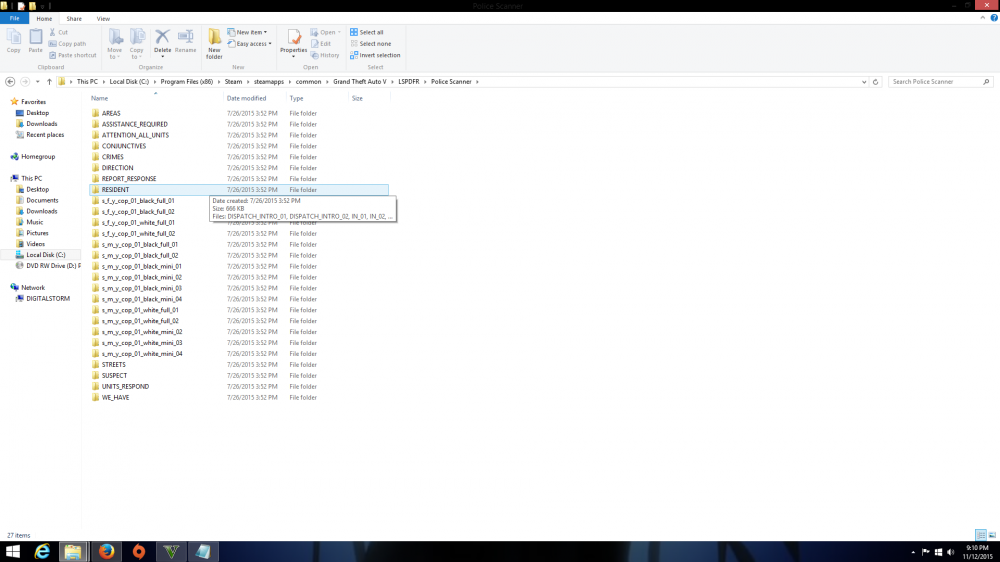Click steamapps in the address breadcrumb
The height and width of the screenshot is (562, 1000).
click(268, 82)
